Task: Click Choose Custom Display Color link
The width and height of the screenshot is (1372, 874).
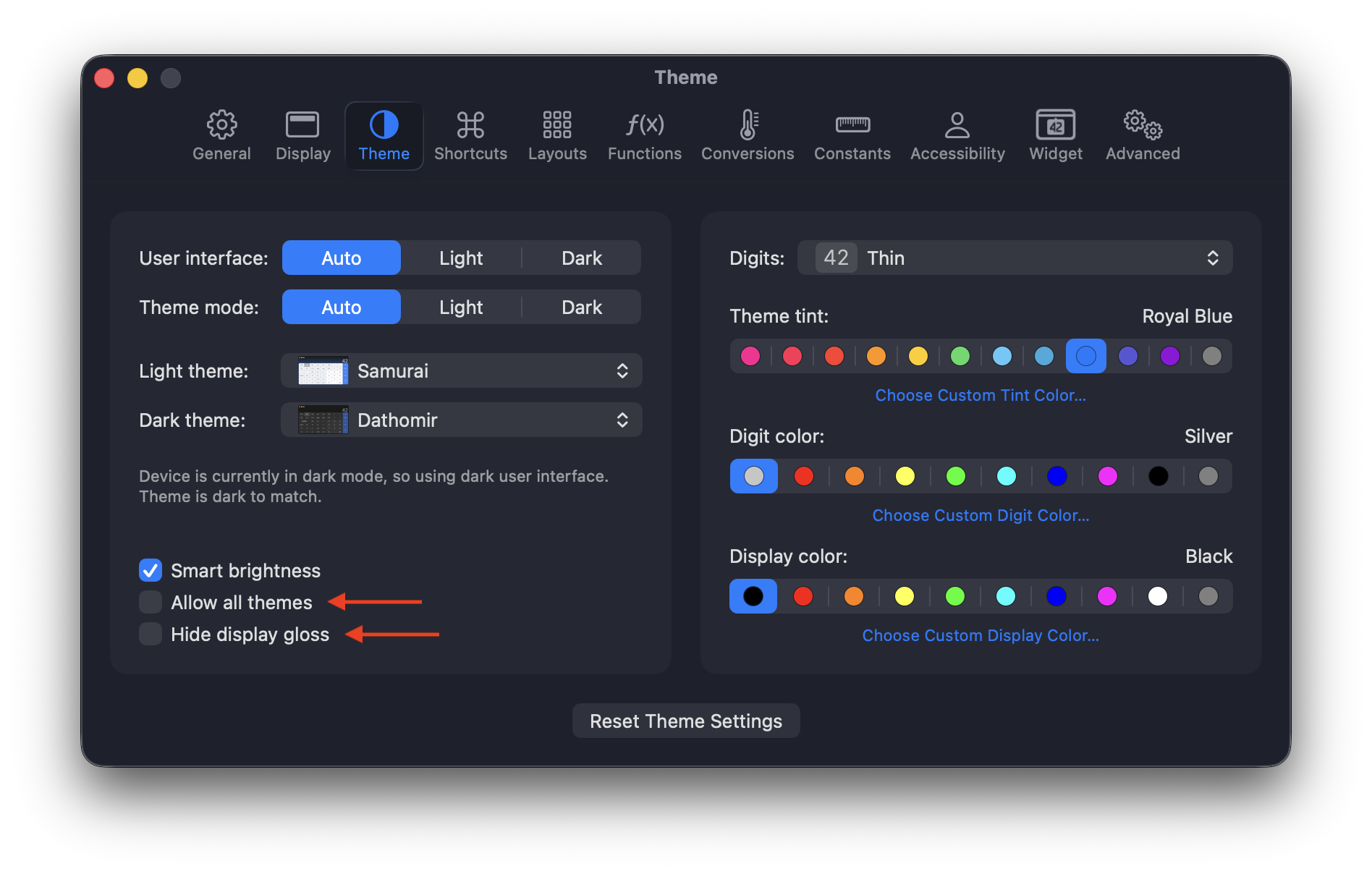Action: pos(981,635)
